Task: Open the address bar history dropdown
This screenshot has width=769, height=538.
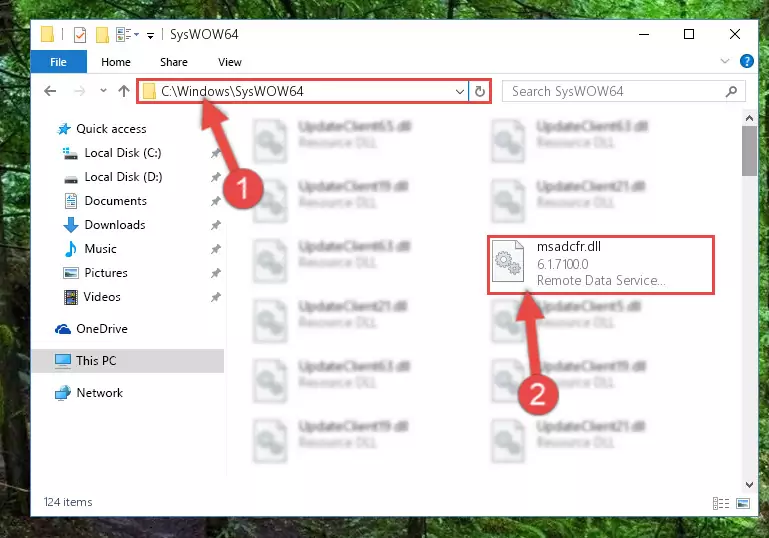Action: click(x=460, y=91)
